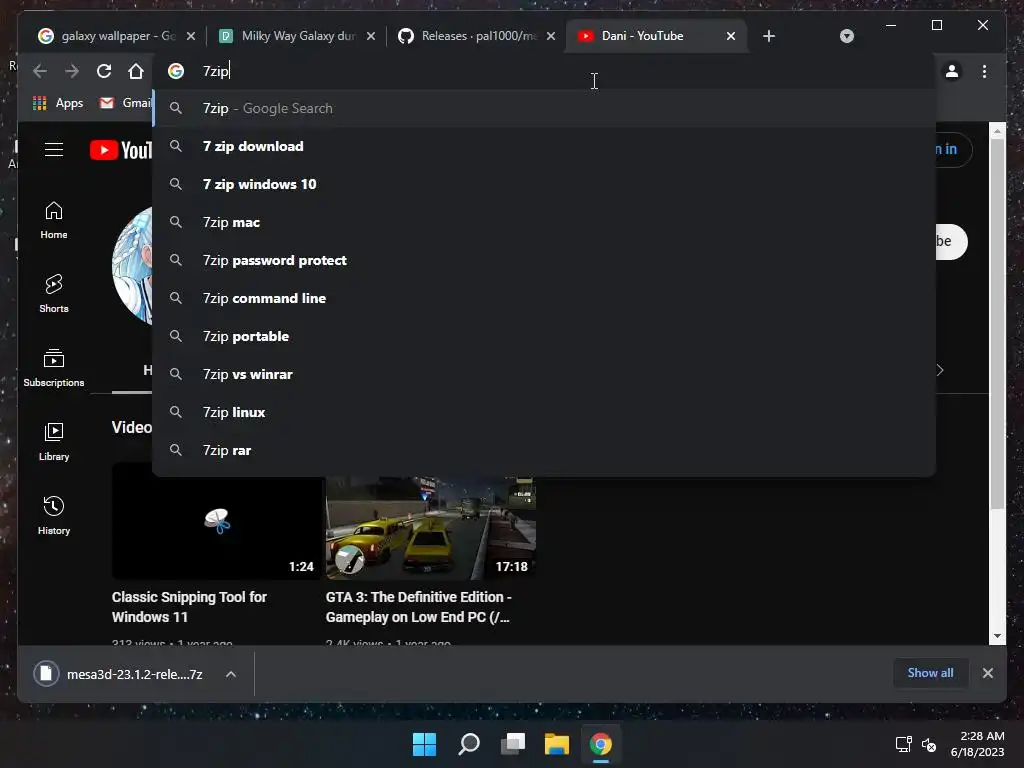Screen dimensions: 1024x768
Task: Pick 7zip password protect suggestion
Action: pos(543,260)
